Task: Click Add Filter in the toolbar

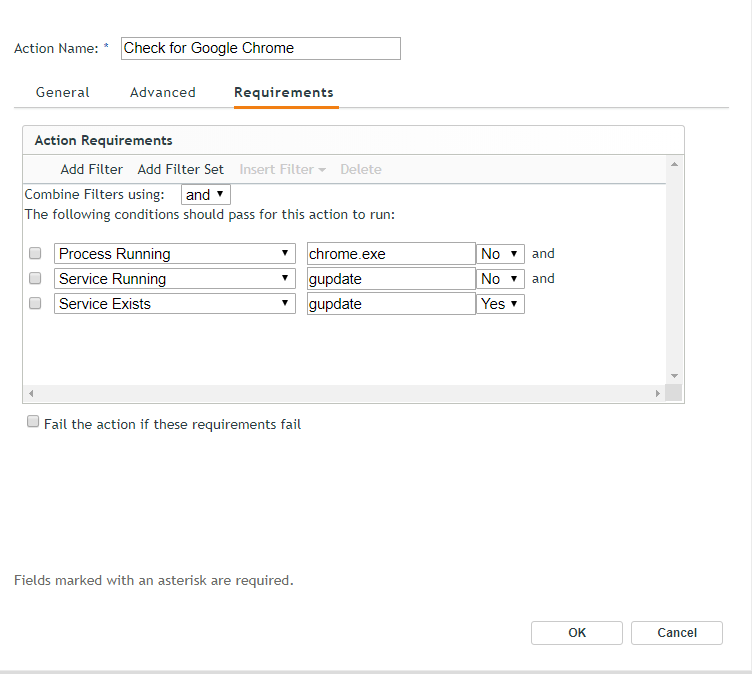Action: pyautogui.click(x=92, y=169)
